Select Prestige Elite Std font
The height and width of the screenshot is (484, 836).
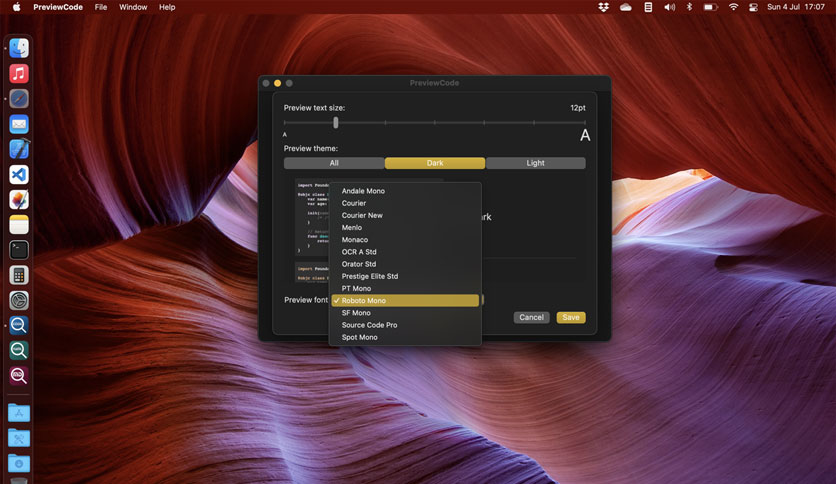405,276
